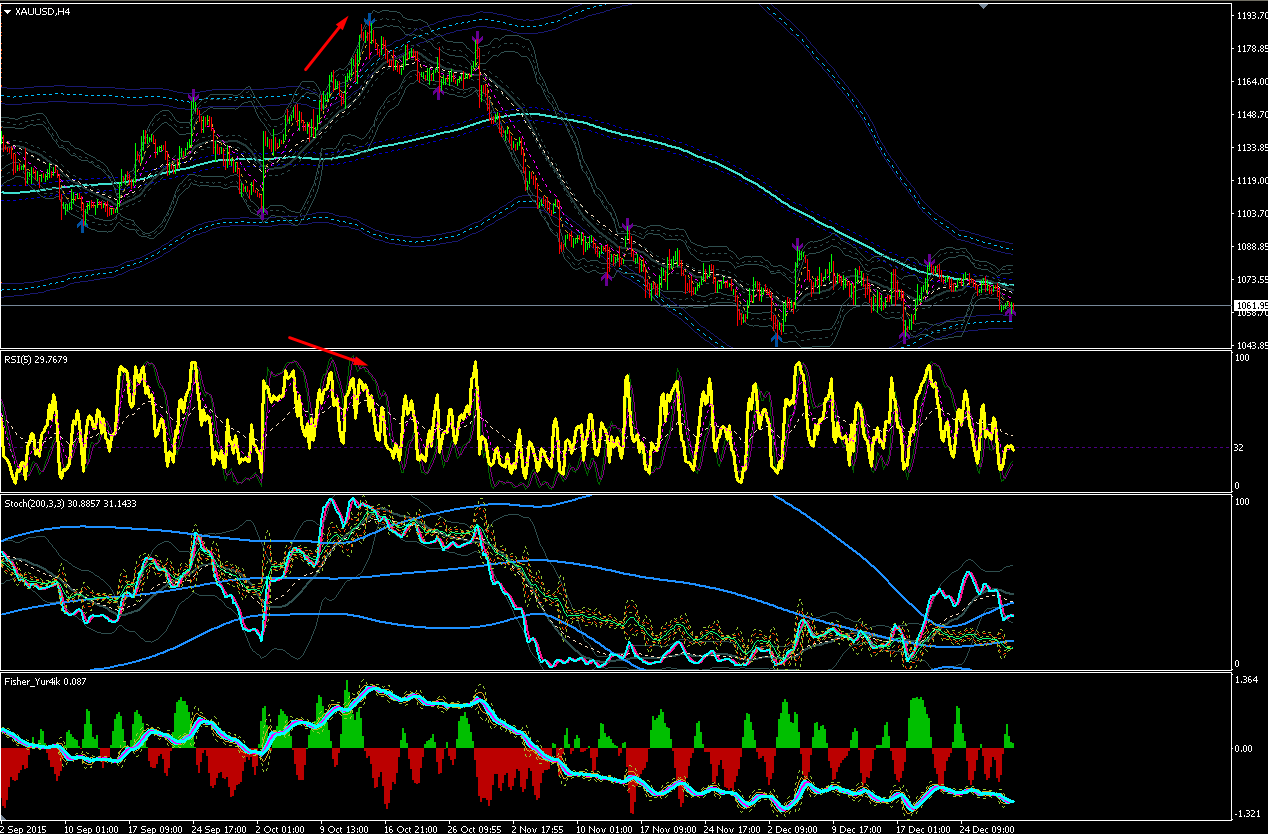Click the 1133.85 price scale value
This screenshot has width=1268, height=834.
1250,148
